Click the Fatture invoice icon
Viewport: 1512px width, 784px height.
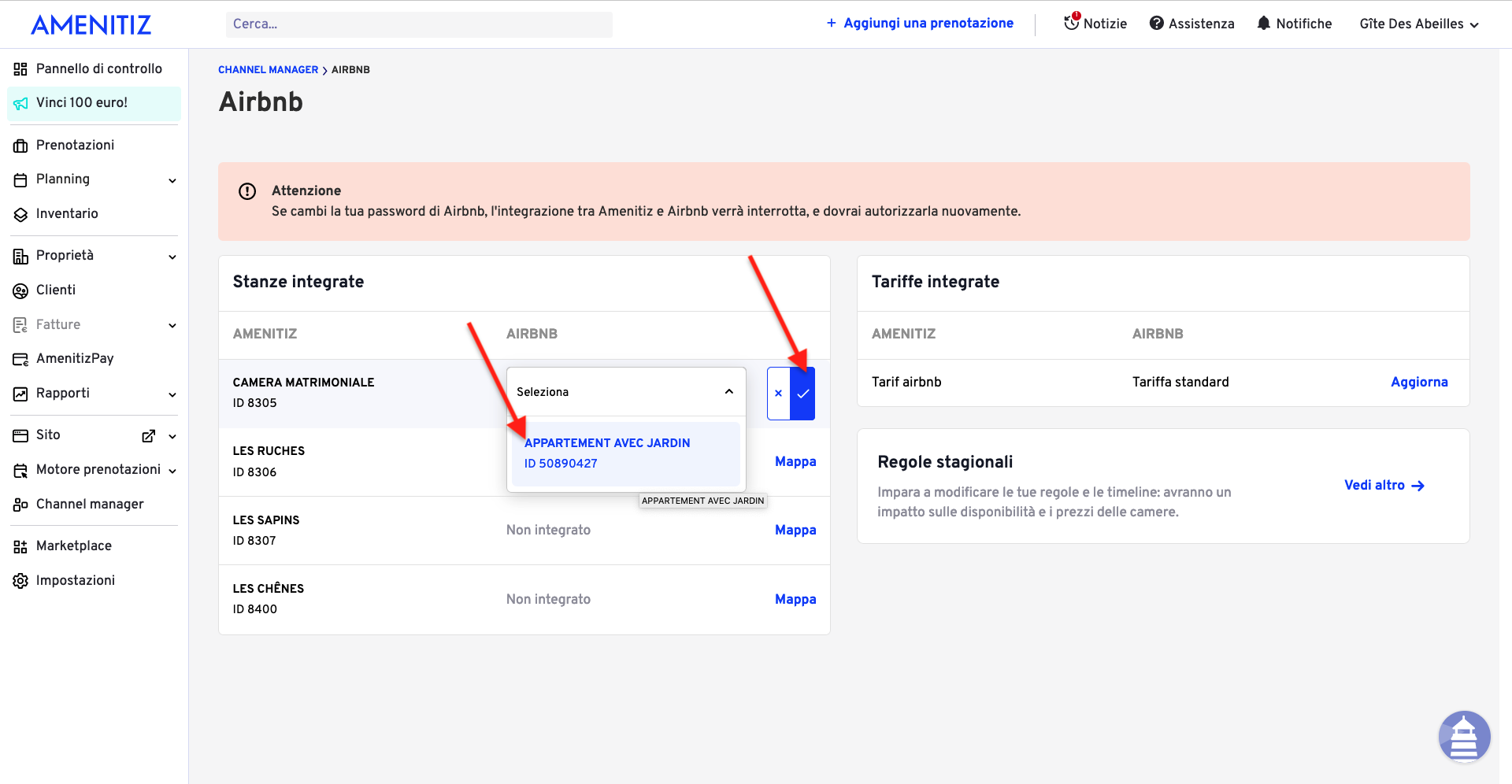[20, 325]
